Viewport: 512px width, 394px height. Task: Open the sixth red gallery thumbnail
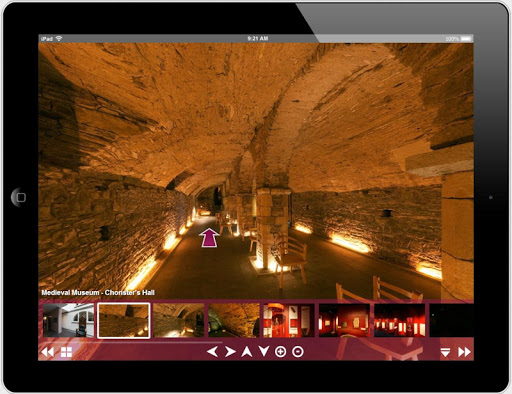point(344,320)
